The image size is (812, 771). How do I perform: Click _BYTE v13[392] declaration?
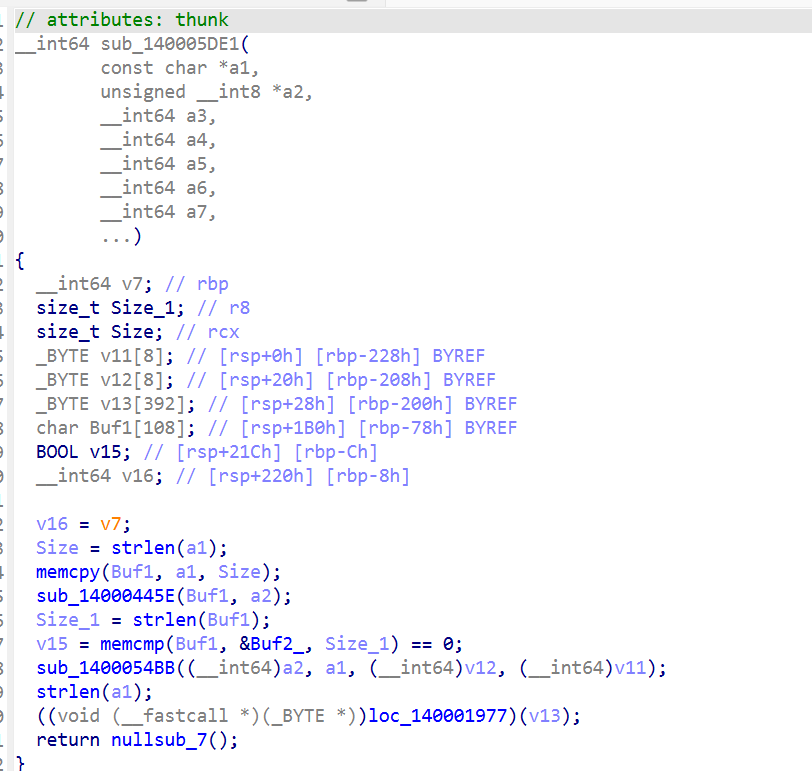(x=116, y=404)
